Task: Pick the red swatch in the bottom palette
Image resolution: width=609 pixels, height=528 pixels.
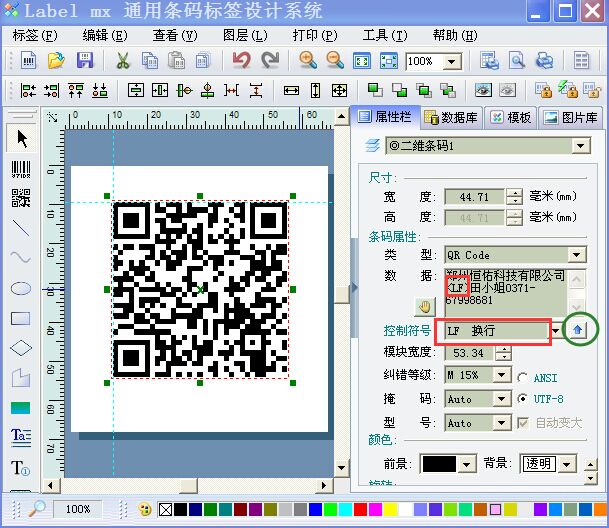Action: 360,509
